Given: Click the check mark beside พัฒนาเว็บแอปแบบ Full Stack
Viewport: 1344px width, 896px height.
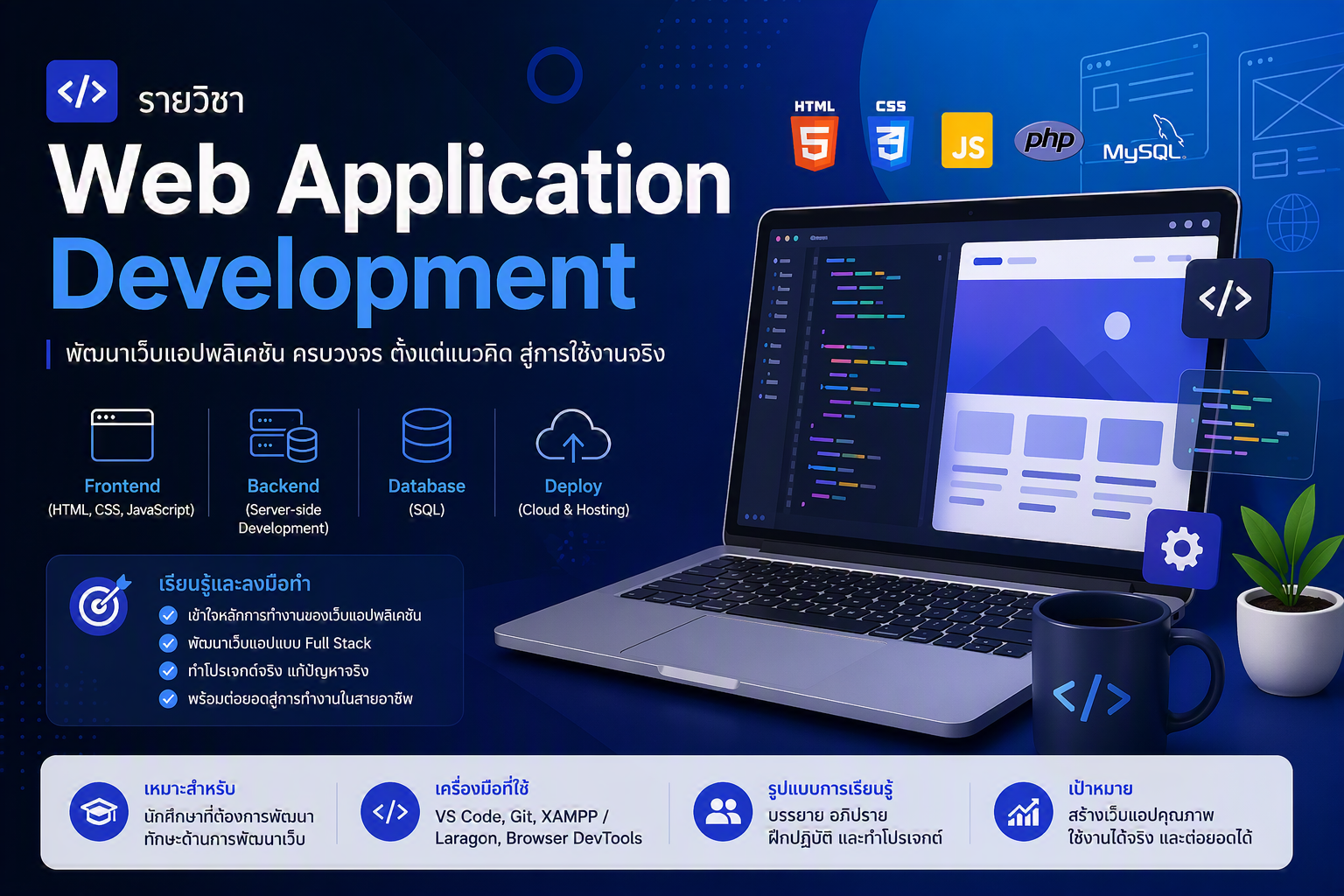Looking at the screenshot, I should tap(168, 643).
